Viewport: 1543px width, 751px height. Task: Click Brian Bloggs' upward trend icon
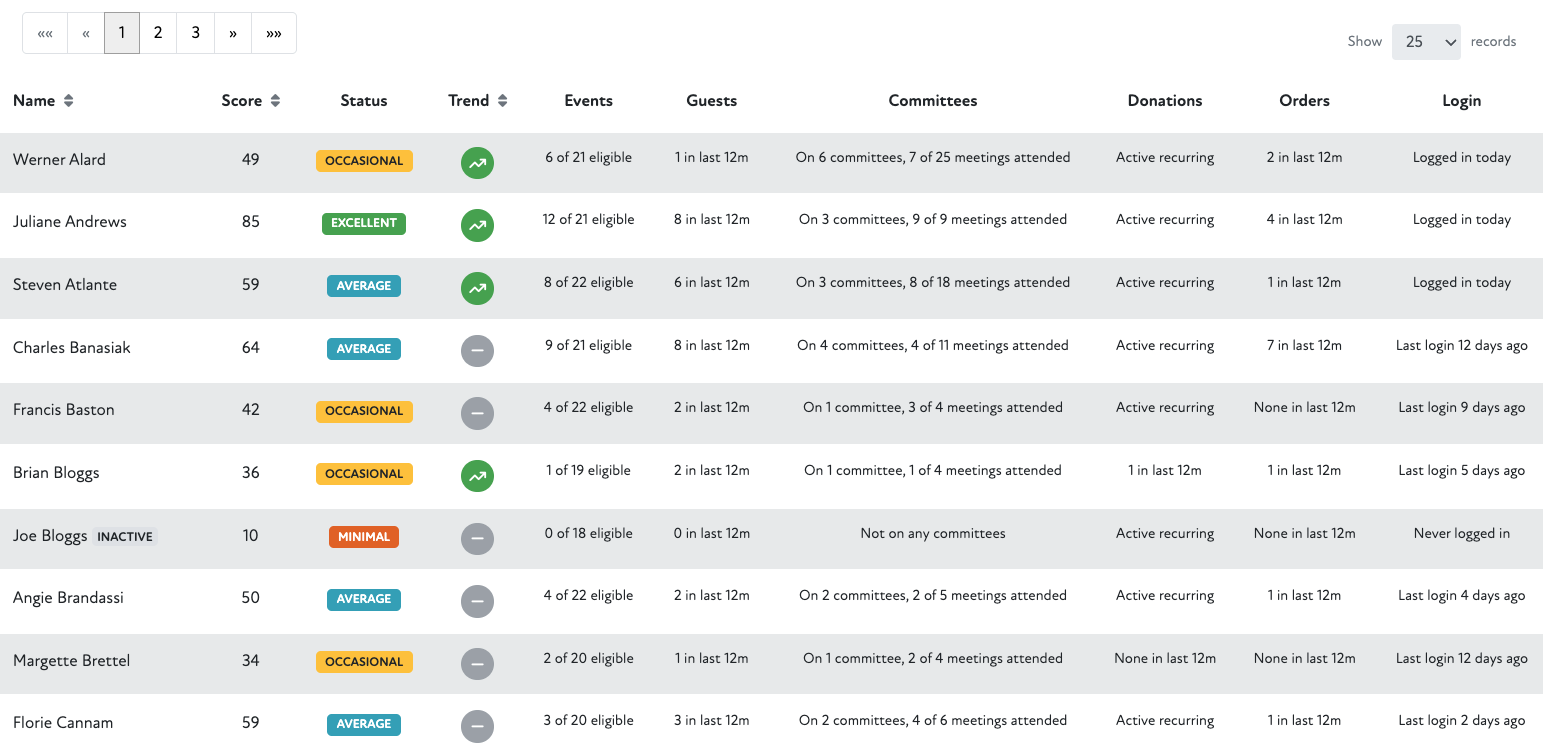(x=477, y=476)
